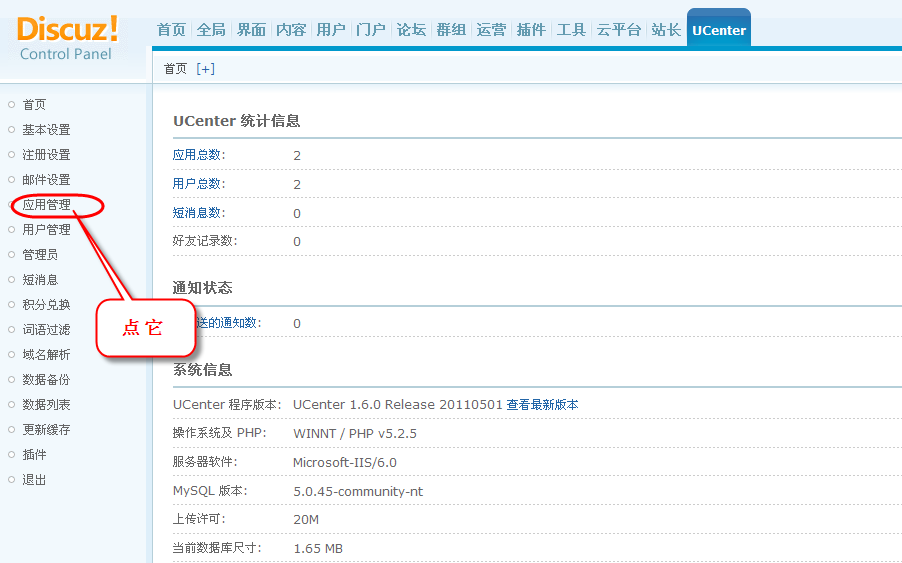The image size is (902, 563).
Task: Open 邮件设置 in the sidebar
Action: tap(46, 180)
